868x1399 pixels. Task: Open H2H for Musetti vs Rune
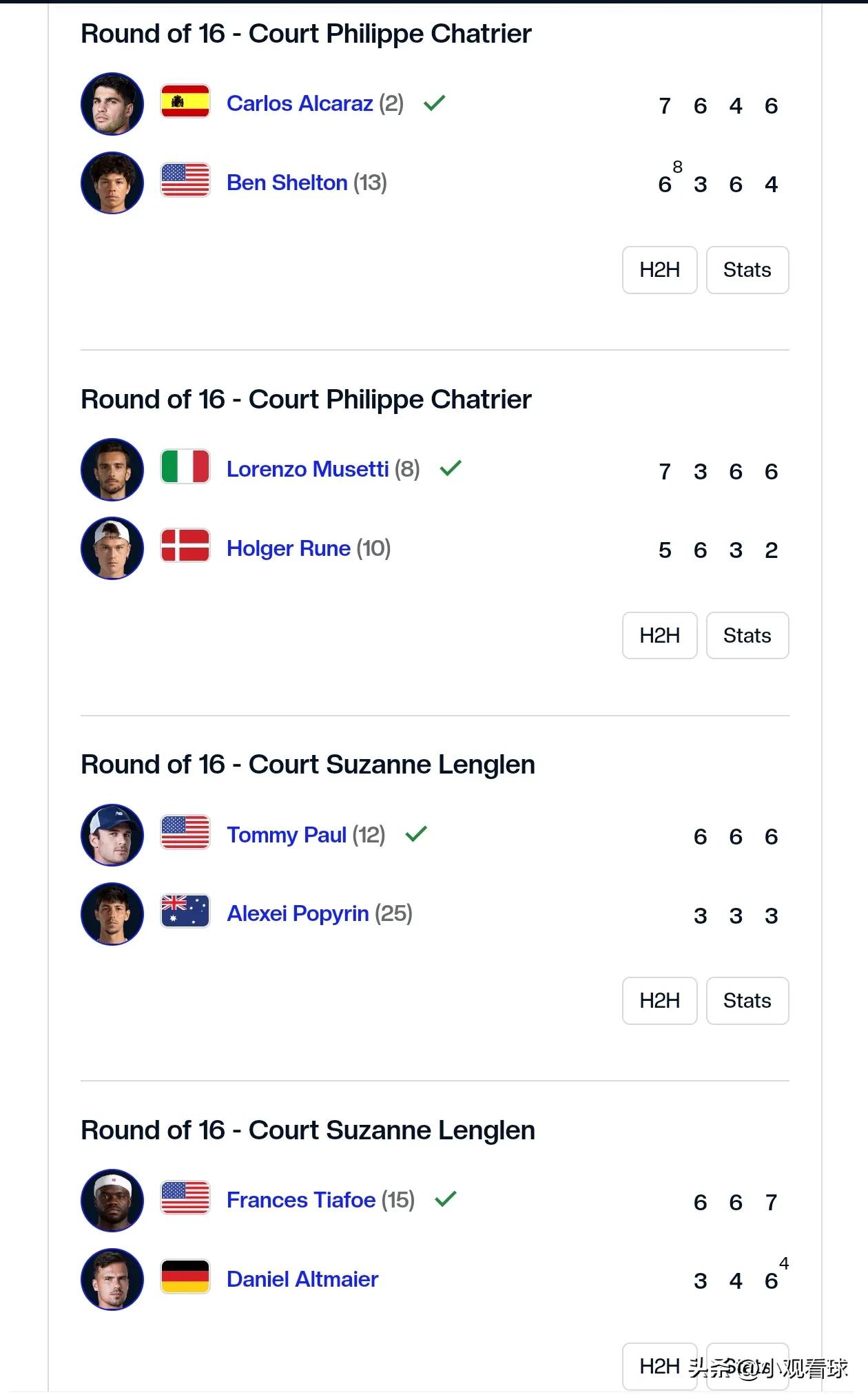pos(660,635)
